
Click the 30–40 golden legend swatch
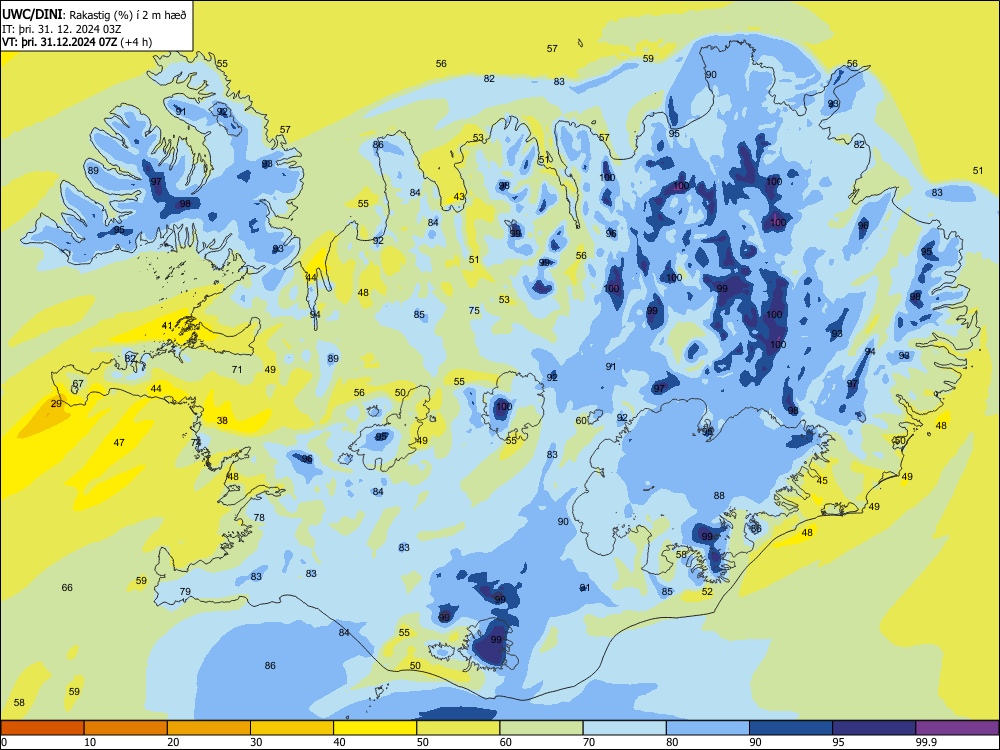[292, 728]
